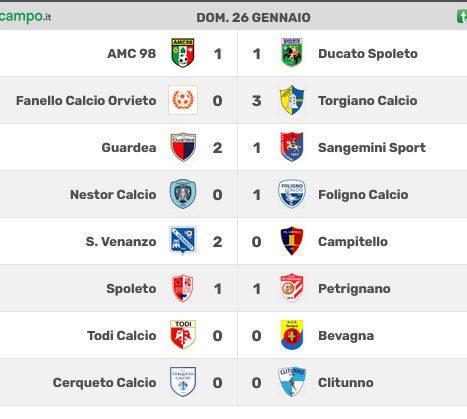Click the Campitello team shield
Image resolution: width=467 pixels, height=419 pixels.
(292, 241)
